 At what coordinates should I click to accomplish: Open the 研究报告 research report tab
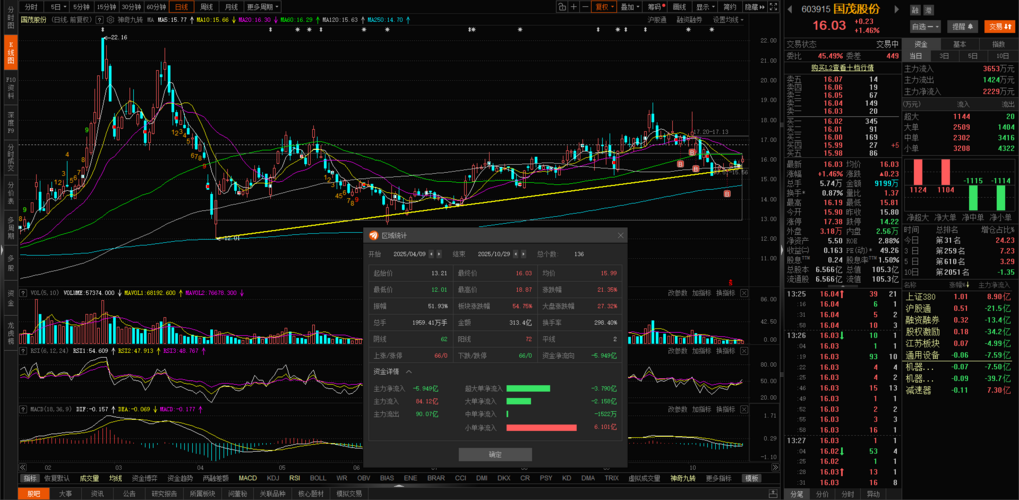(x=164, y=493)
